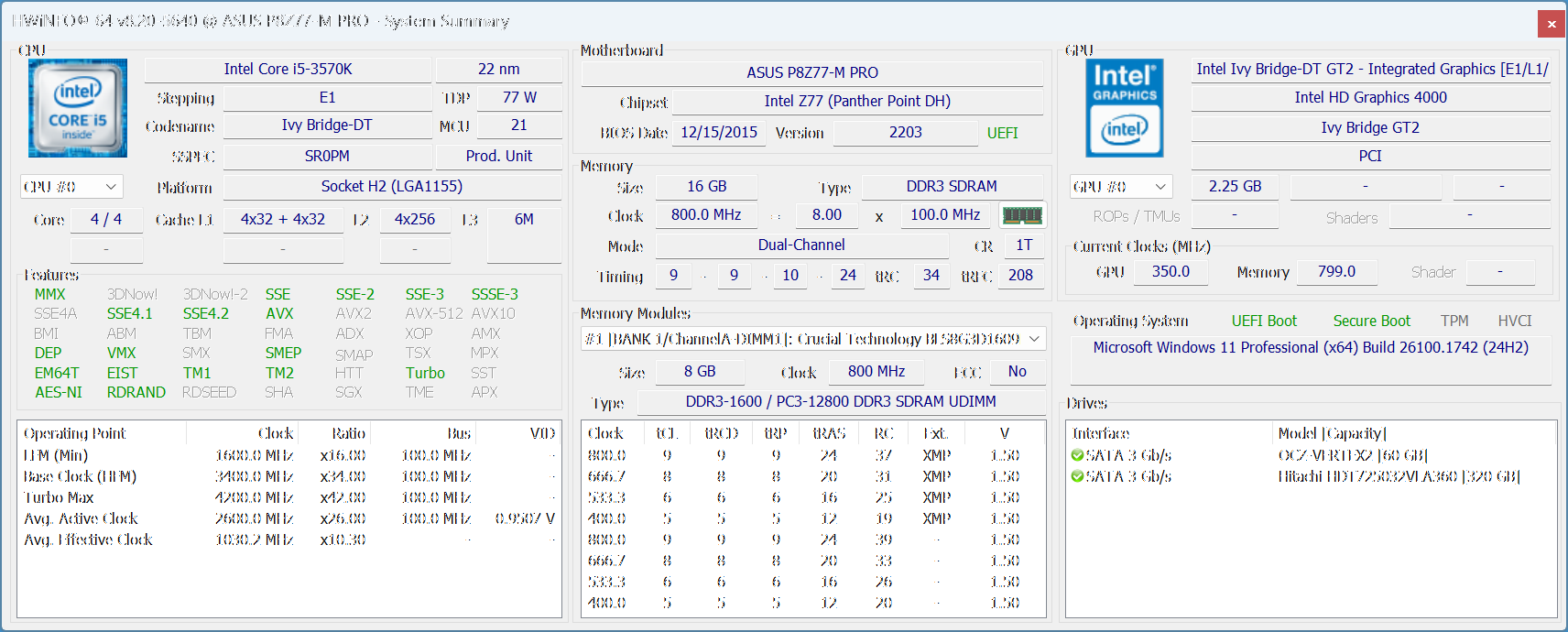
Task: Select Intel Z77 (Panther Point DH) chipset
Action: (857, 102)
